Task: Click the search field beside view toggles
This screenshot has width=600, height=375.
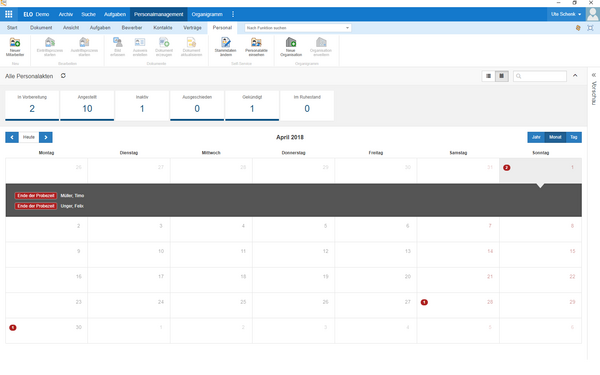Action: 540,76
